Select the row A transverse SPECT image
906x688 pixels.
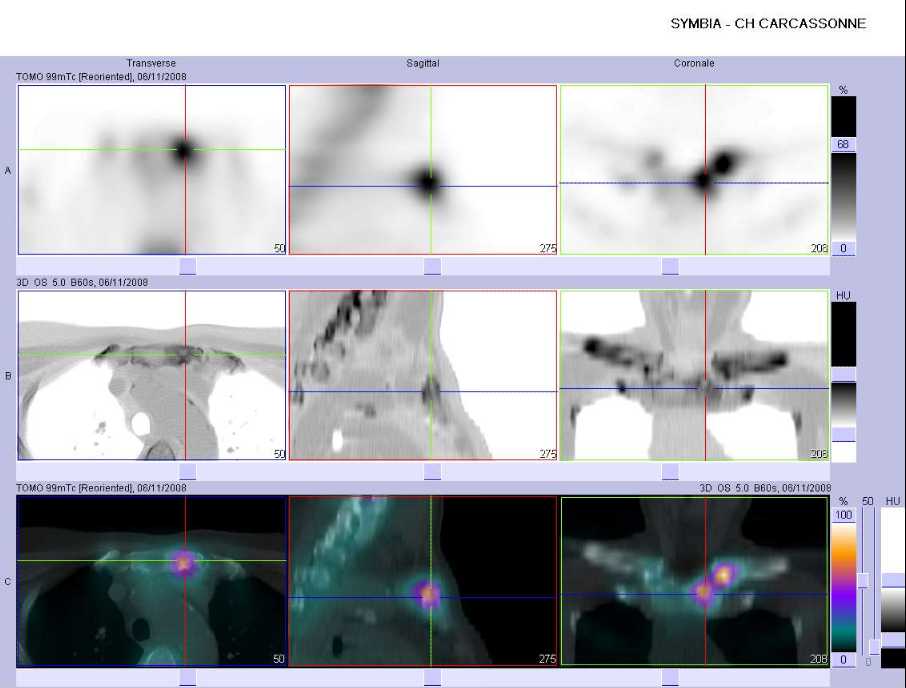[x=151, y=170]
